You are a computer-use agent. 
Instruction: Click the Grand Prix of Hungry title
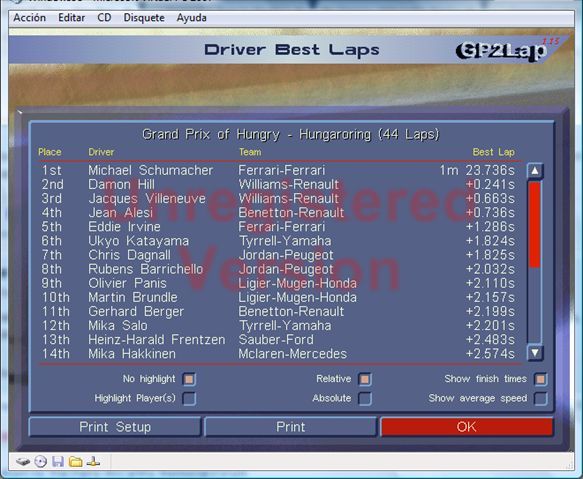click(x=290, y=134)
